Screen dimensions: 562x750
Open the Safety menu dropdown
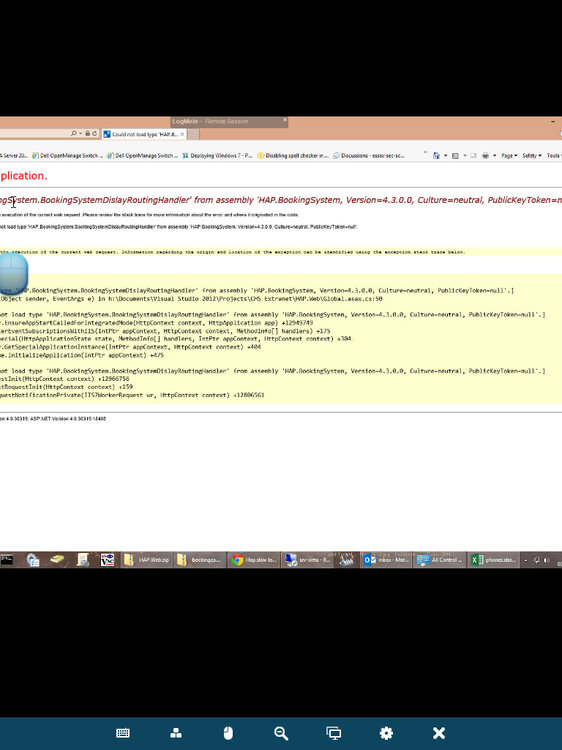coord(531,155)
